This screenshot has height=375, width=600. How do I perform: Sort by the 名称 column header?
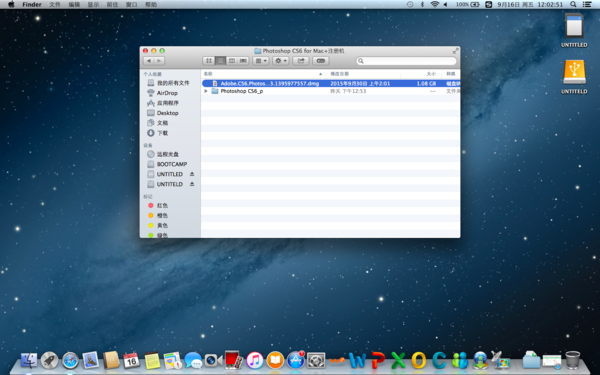(263, 74)
